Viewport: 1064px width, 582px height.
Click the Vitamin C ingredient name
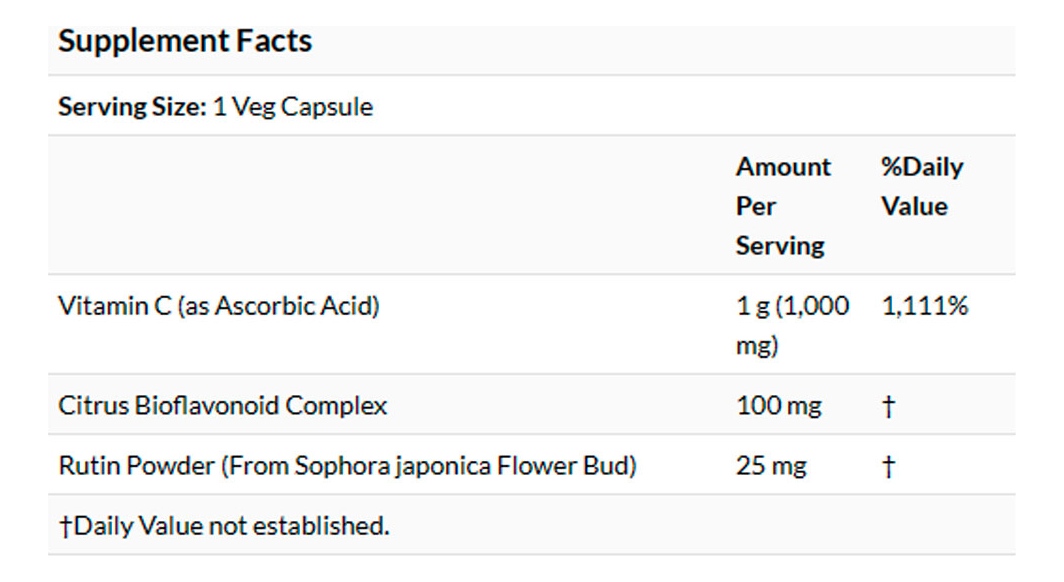[x=116, y=306]
